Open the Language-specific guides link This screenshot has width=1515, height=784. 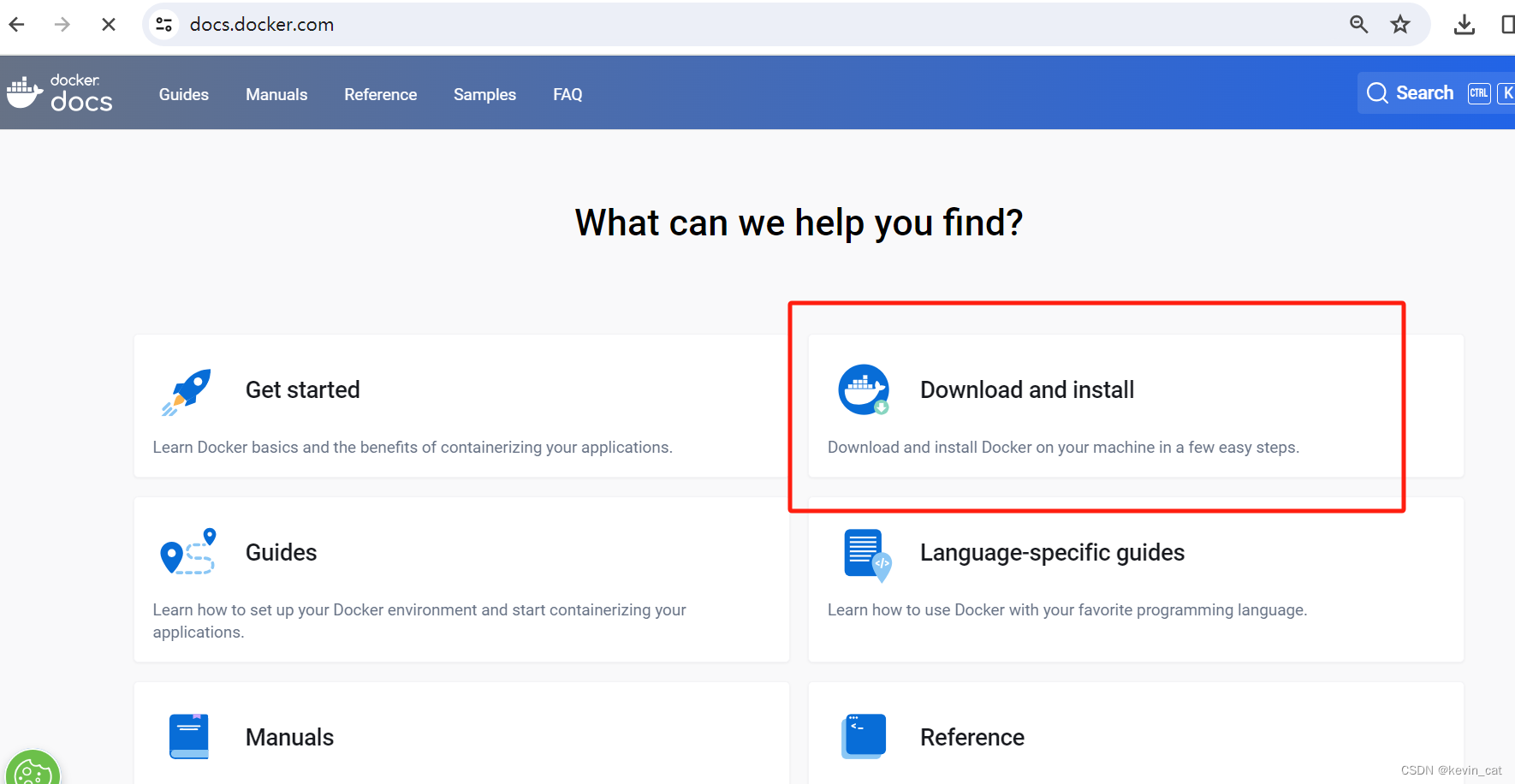coord(1052,553)
